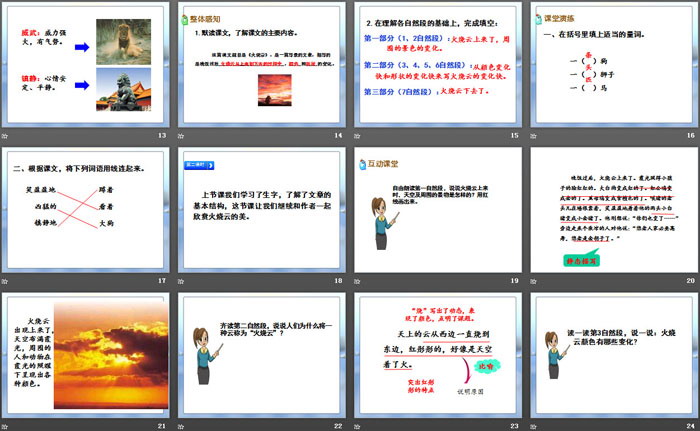Image resolution: width=700 pixels, height=431 pixels.
Task: Click animation star icon under slide 17
Action: 5,281
